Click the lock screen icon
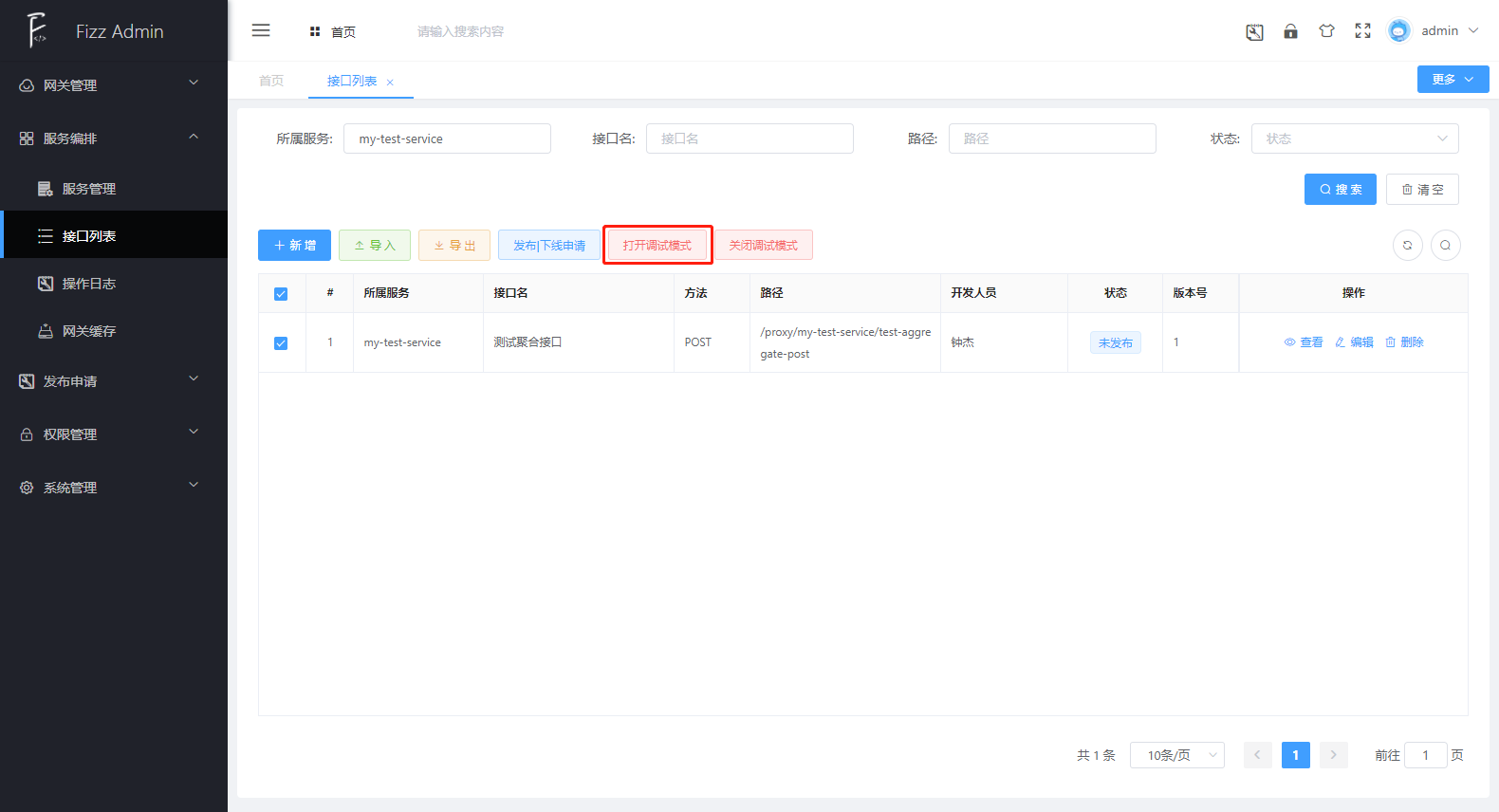Image resolution: width=1499 pixels, height=812 pixels. pyautogui.click(x=1290, y=31)
